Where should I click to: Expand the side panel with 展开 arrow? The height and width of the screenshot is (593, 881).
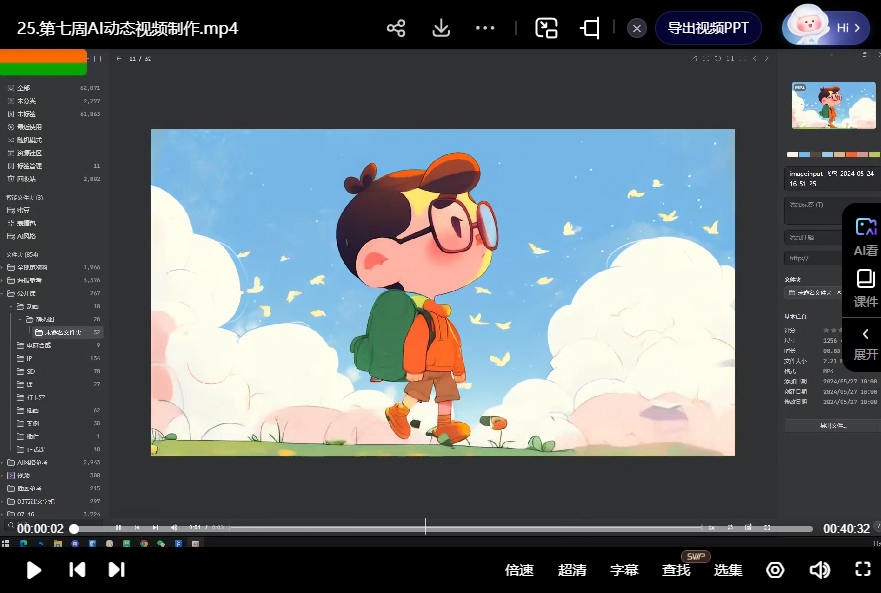(x=865, y=343)
